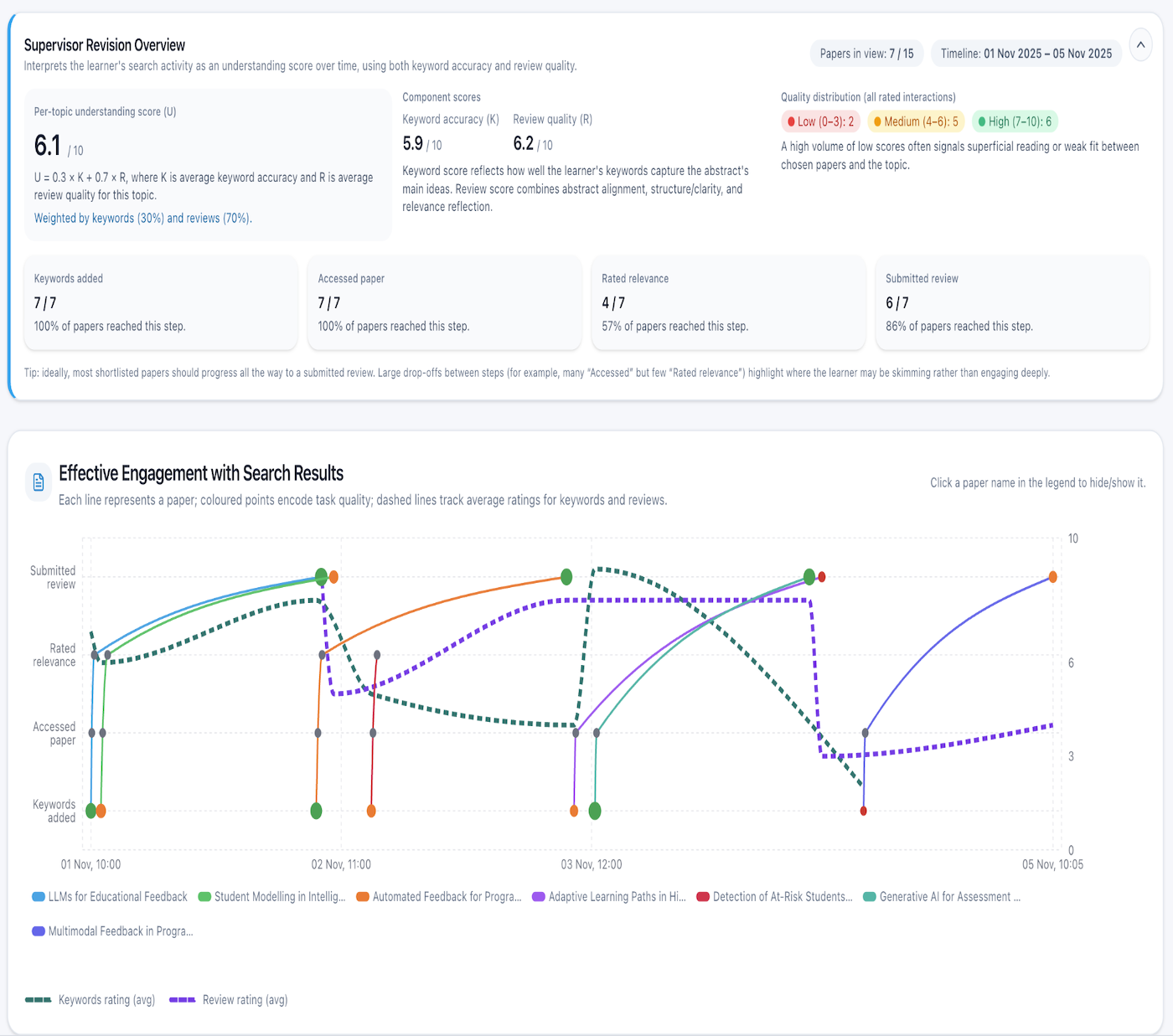Click the Keywords rating (avg) dashed legend
The image size is (1173, 1036).
pos(90,1000)
